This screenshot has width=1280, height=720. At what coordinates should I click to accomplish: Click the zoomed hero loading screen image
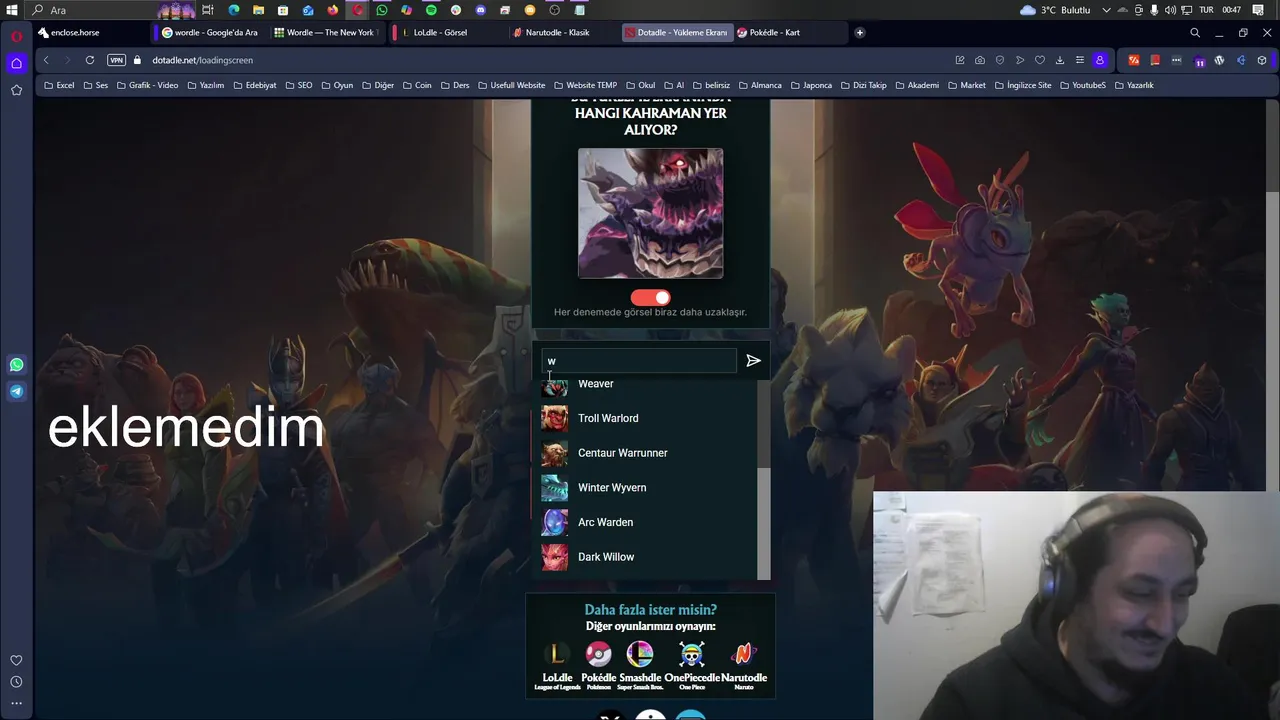(x=650, y=213)
